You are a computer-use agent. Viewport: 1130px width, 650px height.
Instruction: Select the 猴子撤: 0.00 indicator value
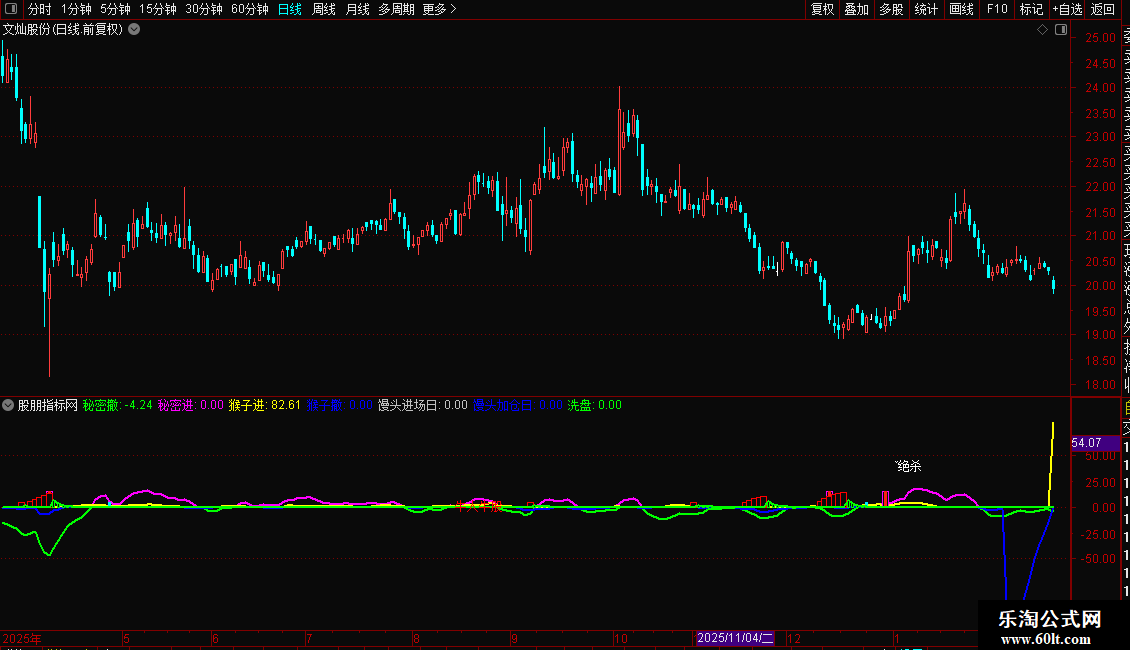[x=339, y=405]
